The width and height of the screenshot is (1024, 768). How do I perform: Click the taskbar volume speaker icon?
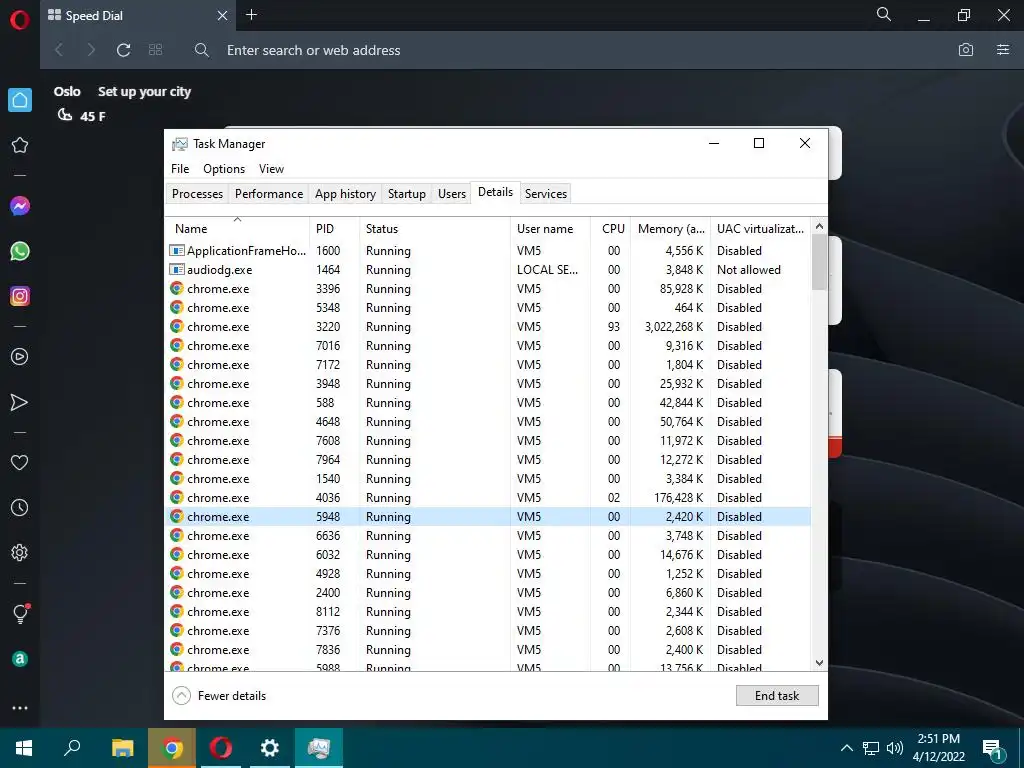click(895, 748)
